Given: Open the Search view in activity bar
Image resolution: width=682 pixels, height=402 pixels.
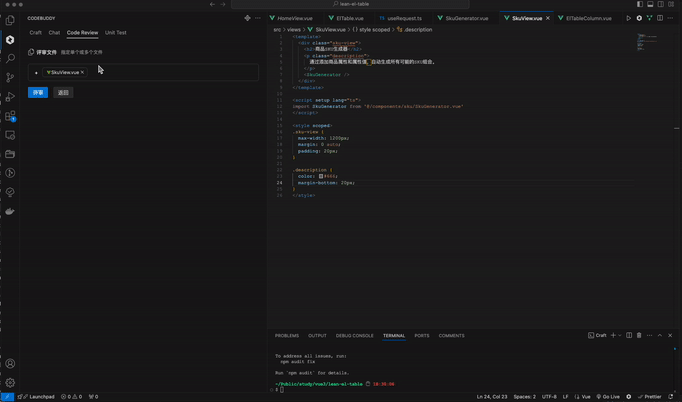Looking at the screenshot, I should pos(10,58).
